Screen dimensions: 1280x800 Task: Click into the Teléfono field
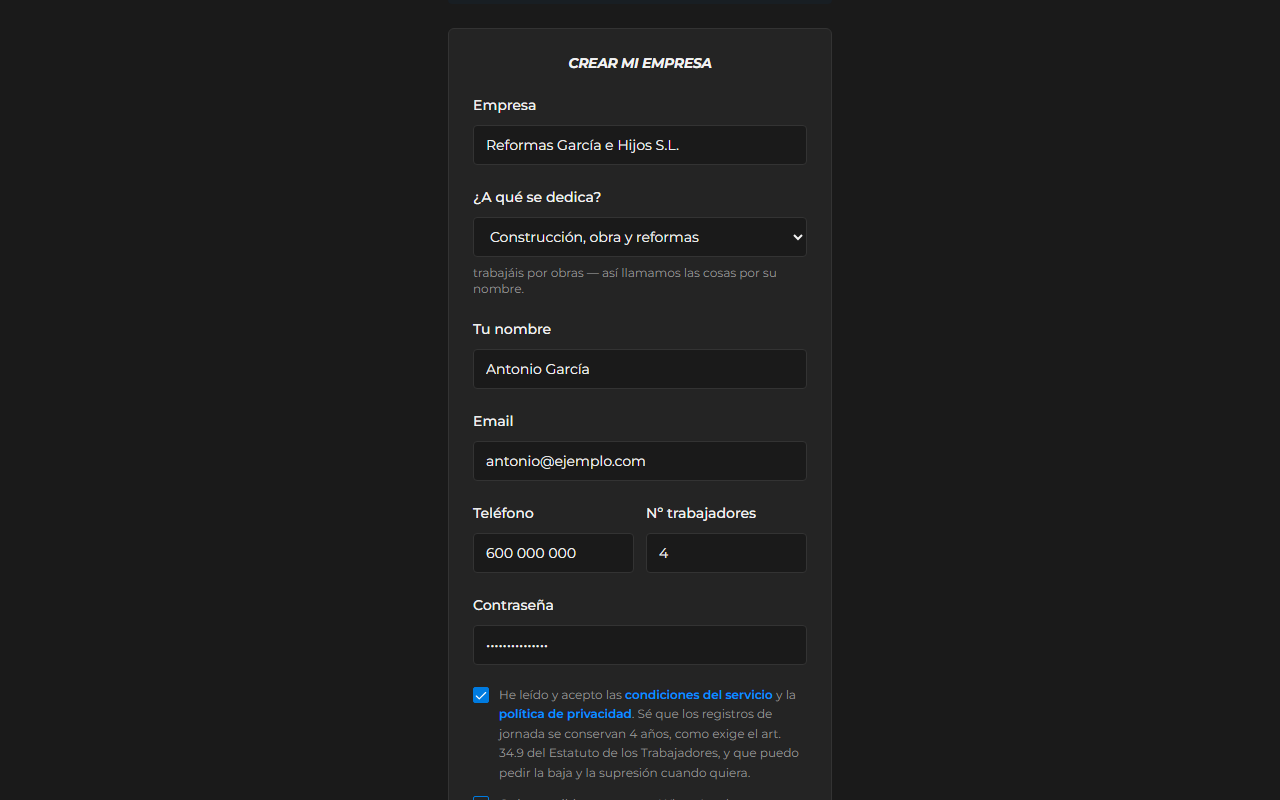tap(553, 553)
